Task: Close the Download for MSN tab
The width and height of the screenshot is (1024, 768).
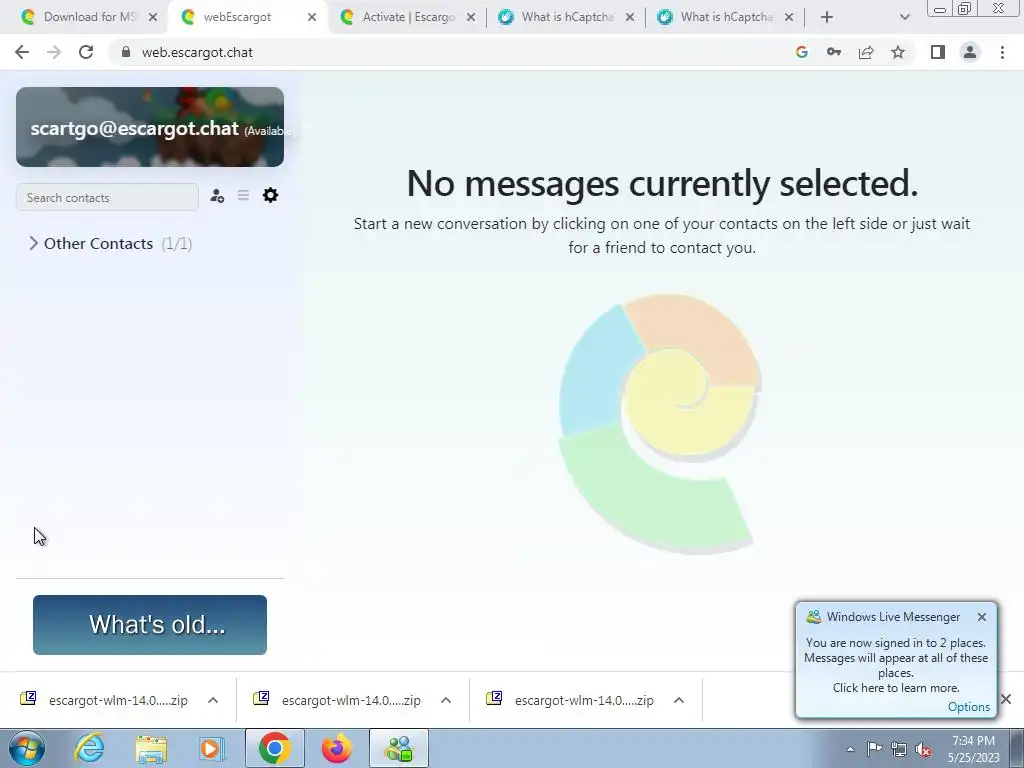Action: click(x=153, y=18)
